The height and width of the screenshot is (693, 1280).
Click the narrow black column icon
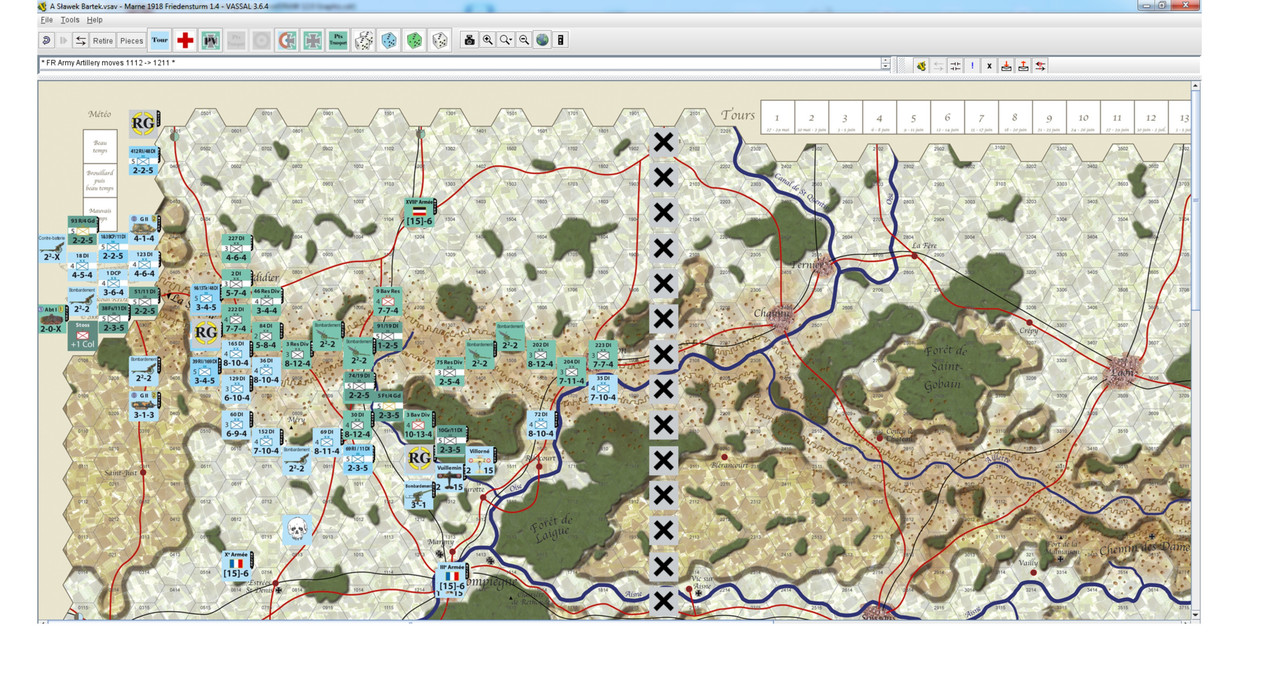point(561,40)
